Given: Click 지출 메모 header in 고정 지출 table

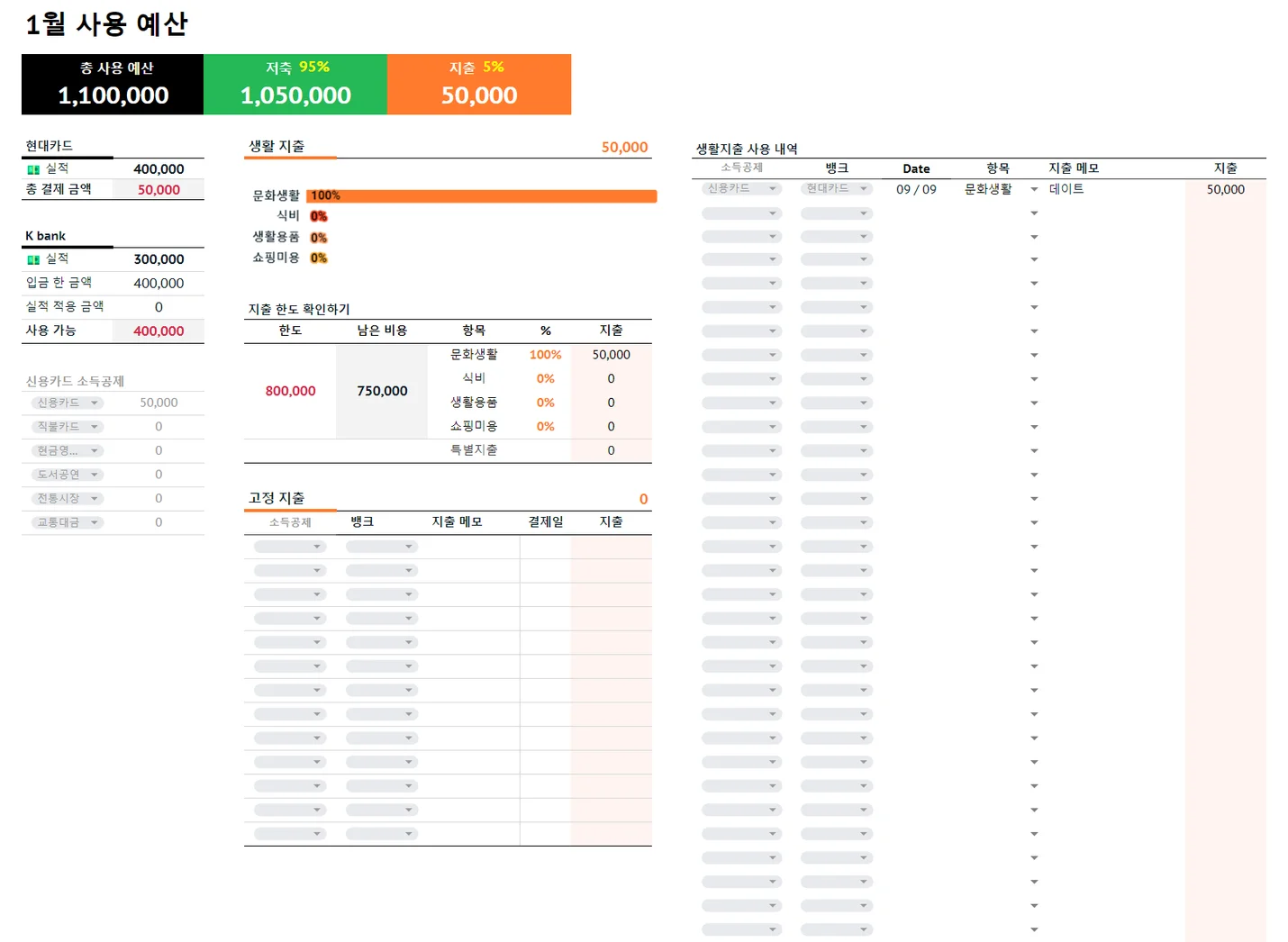Looking at the screenshot, I should click(458, 522).
